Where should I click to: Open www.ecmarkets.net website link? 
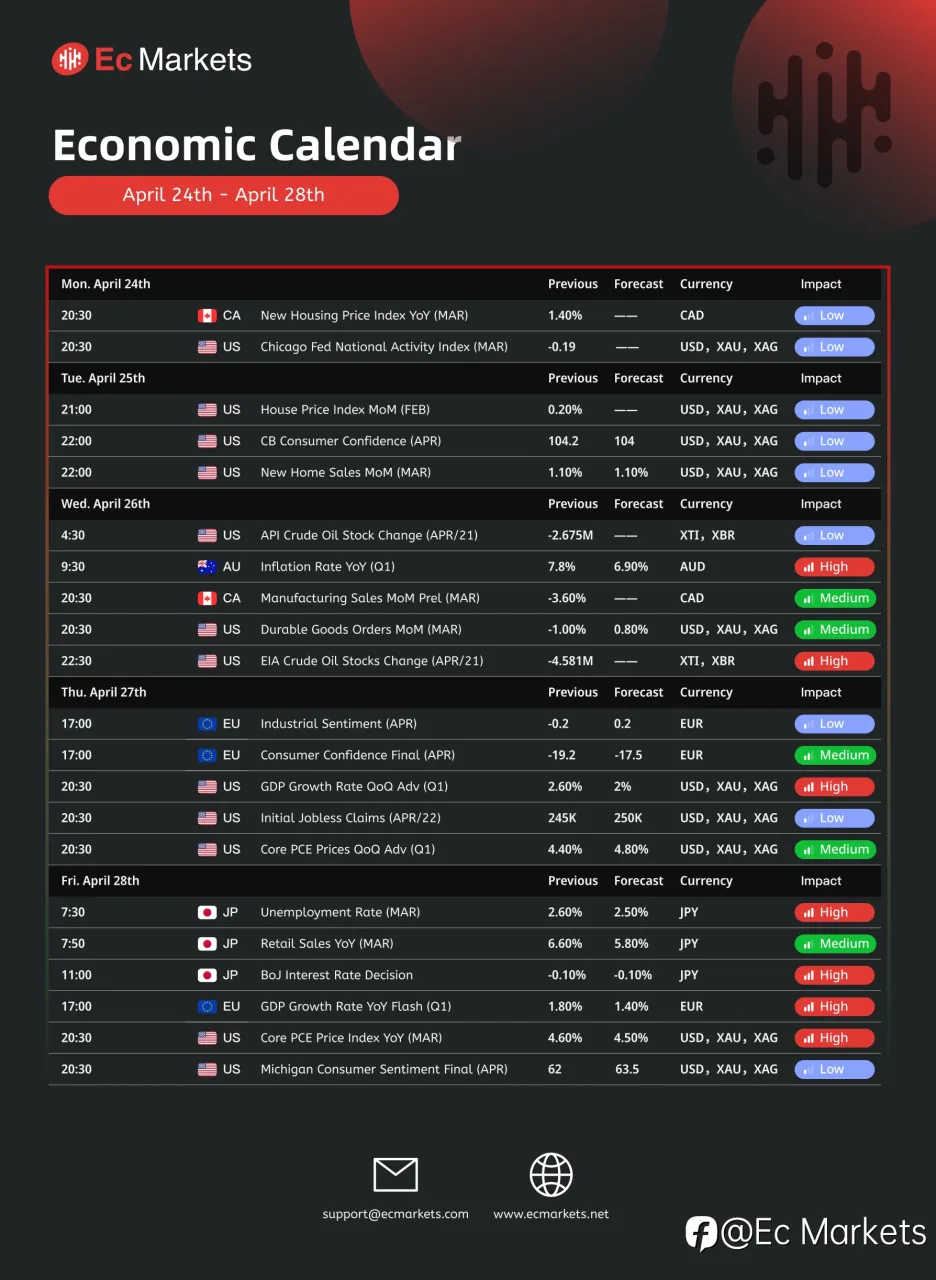(551, 1214)
